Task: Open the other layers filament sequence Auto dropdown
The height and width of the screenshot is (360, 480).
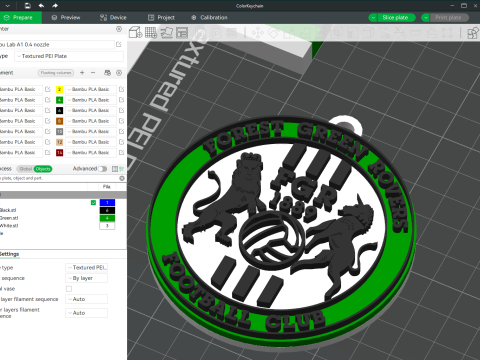Action: click(x=87, y=313)
